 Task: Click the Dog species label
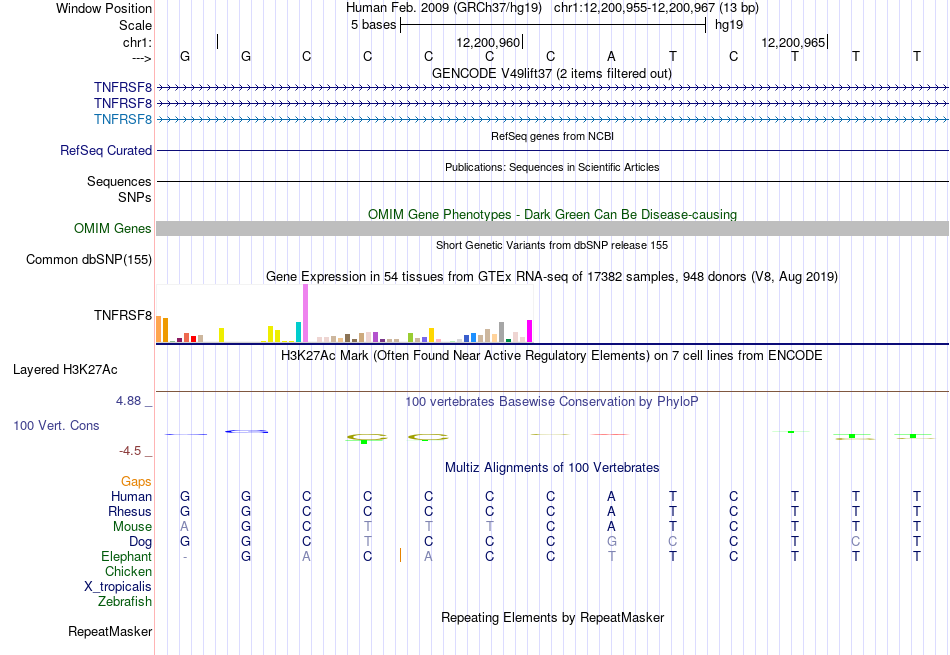click(140, 542)
